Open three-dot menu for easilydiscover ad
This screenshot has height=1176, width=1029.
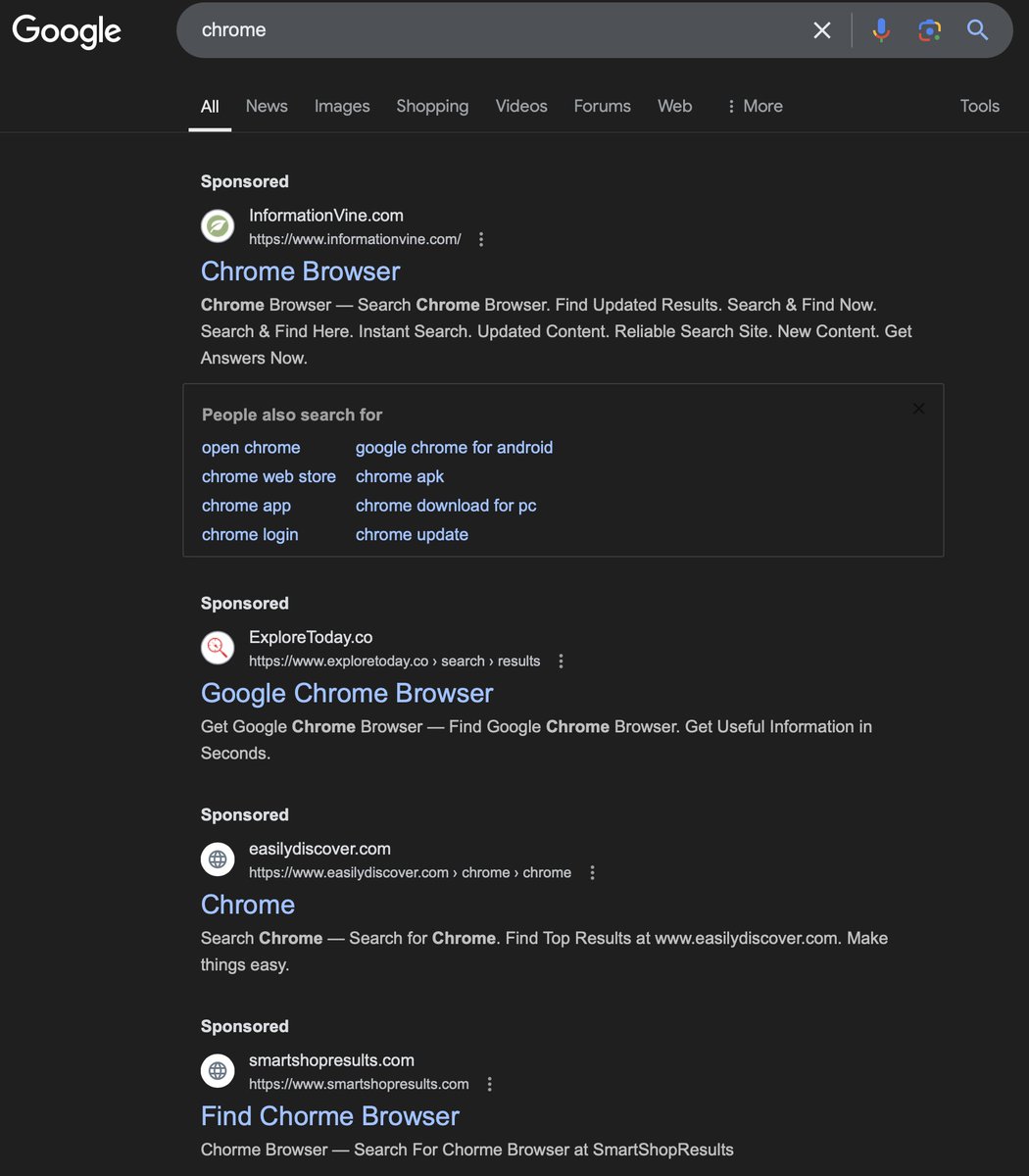click(592, 873)
